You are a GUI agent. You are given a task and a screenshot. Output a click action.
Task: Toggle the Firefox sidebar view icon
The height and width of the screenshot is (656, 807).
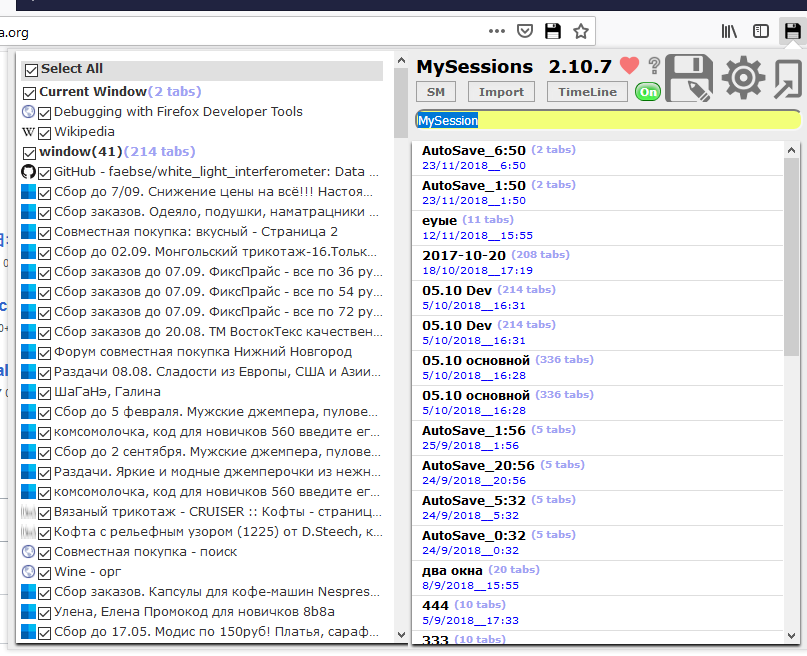coord(761,31)
